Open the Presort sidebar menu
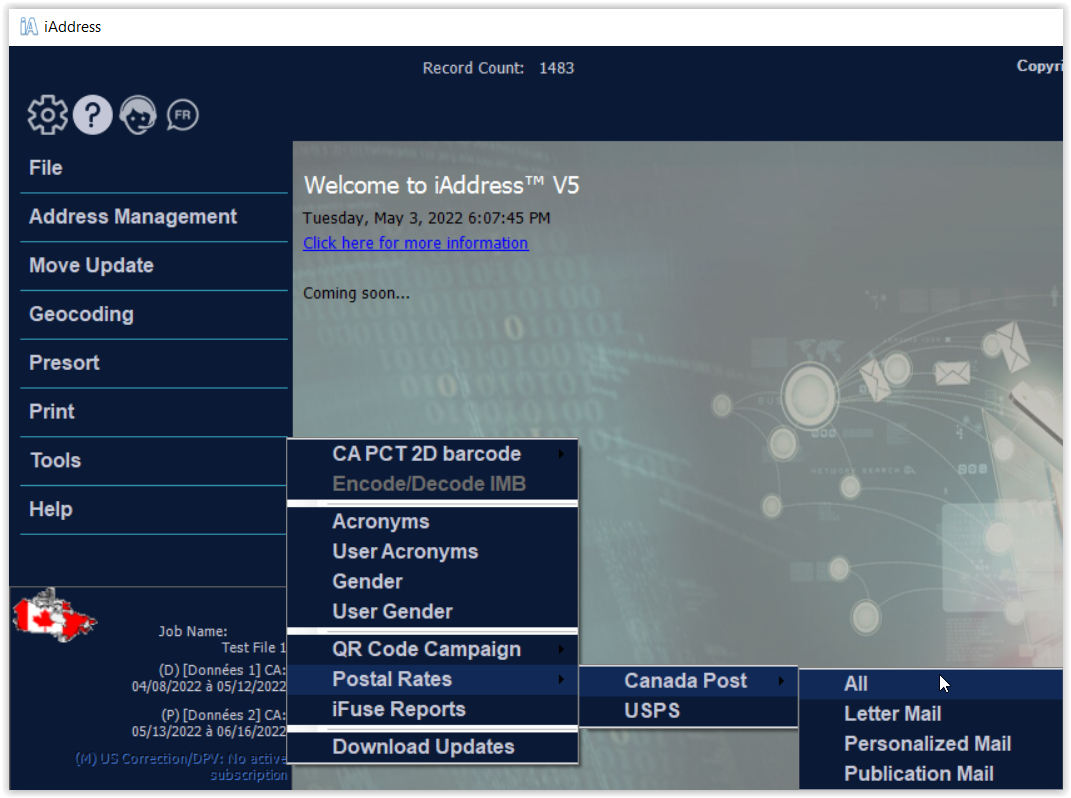The image size is (1071, 798). 64,363
